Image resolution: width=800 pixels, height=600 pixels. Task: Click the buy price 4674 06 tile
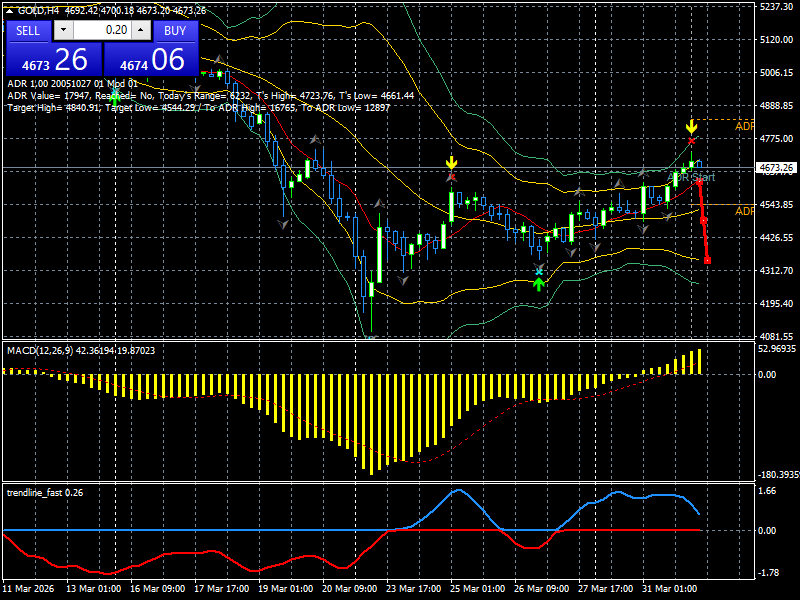coord(151,60)
